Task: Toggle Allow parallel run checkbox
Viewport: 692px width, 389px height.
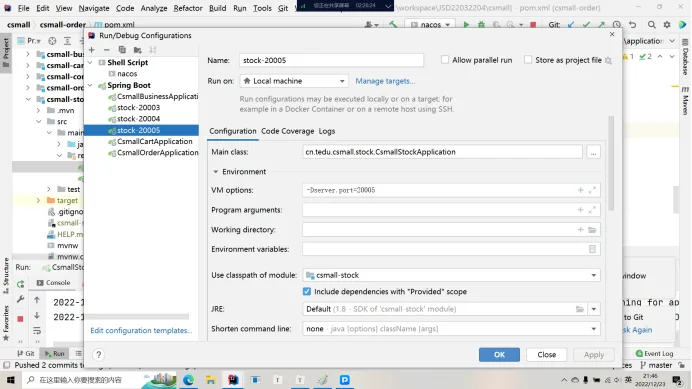Action: [445, 60]
